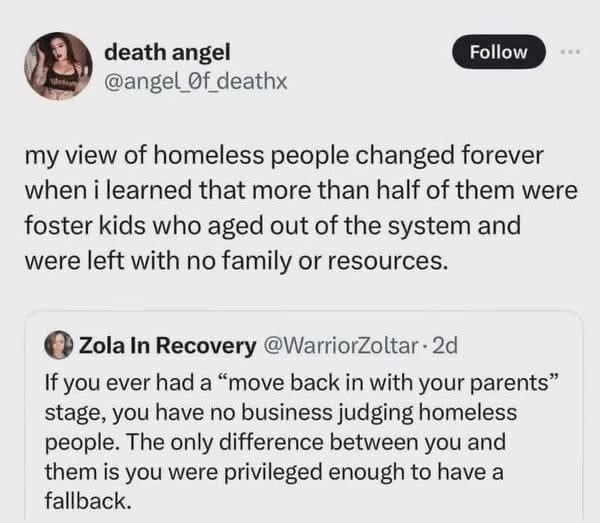Open death angel's profile picture
Screen dimensions: 600x523
[x=60, y=65]
